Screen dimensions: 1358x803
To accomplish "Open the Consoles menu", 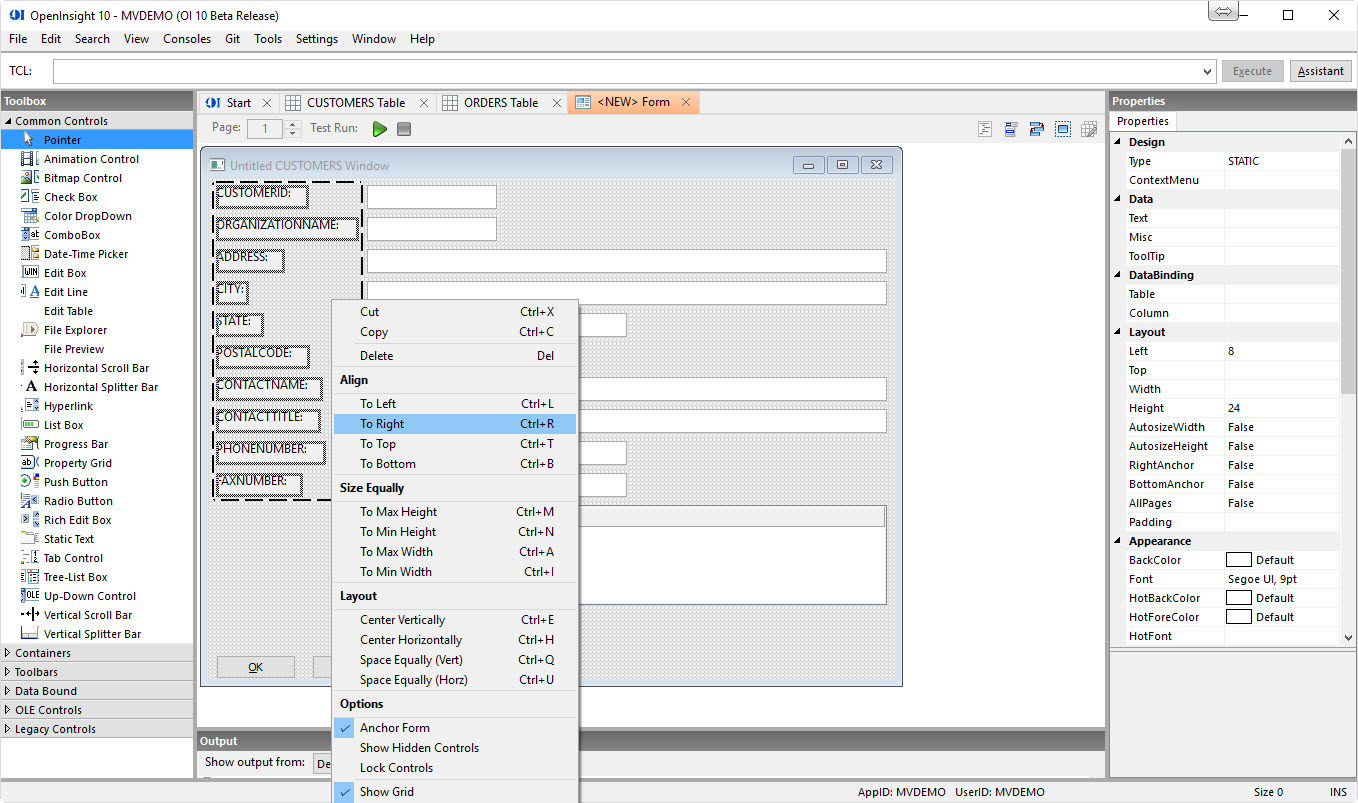I will [x=187, y=39].
